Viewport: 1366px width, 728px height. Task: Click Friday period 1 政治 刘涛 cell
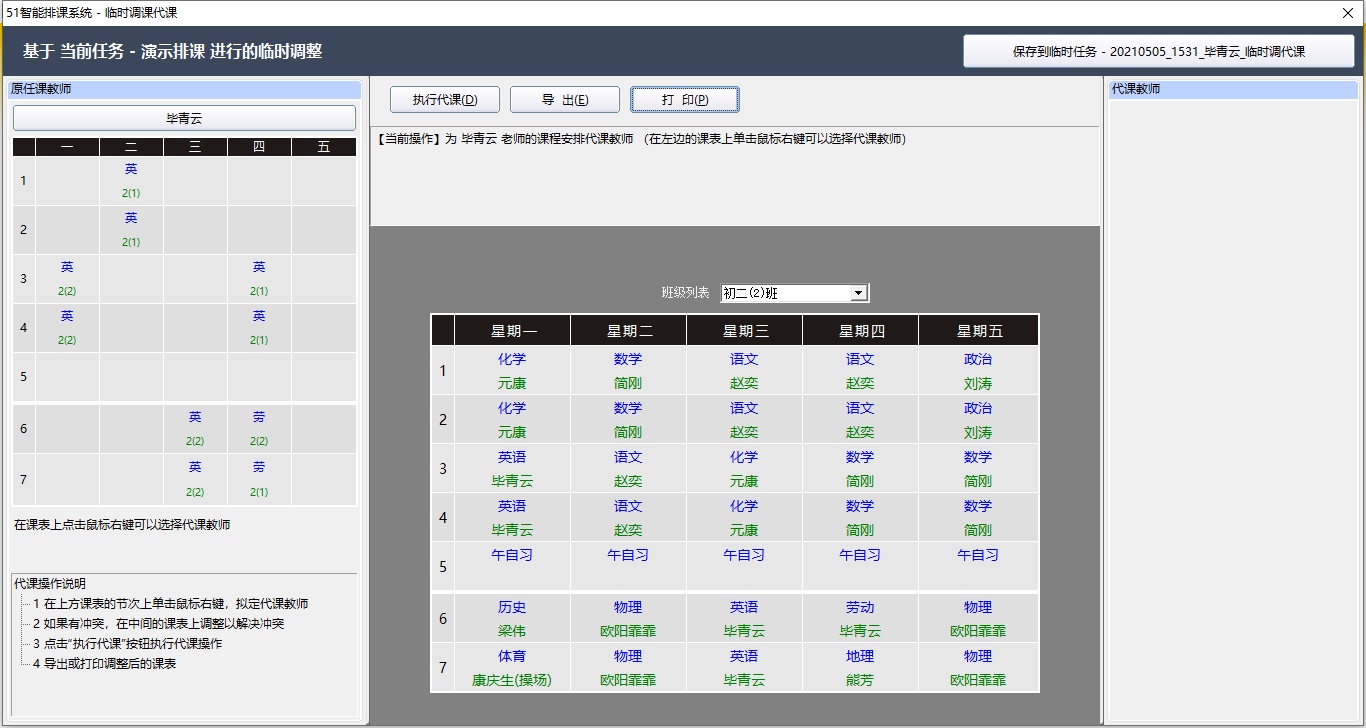coord(978,371)
